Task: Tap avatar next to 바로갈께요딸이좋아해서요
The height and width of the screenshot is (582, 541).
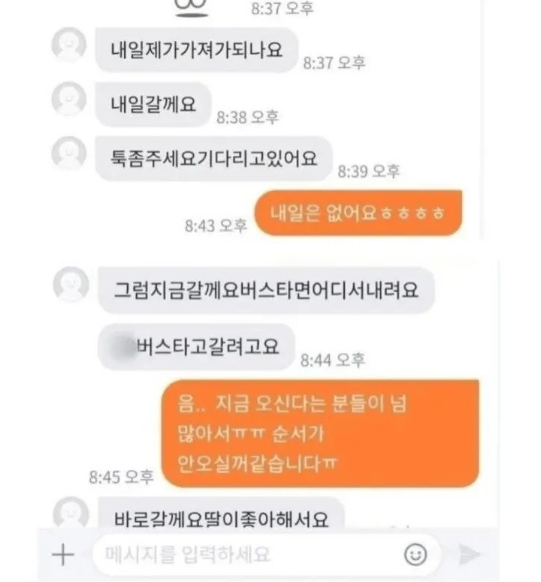Action: tap(71, 512)
